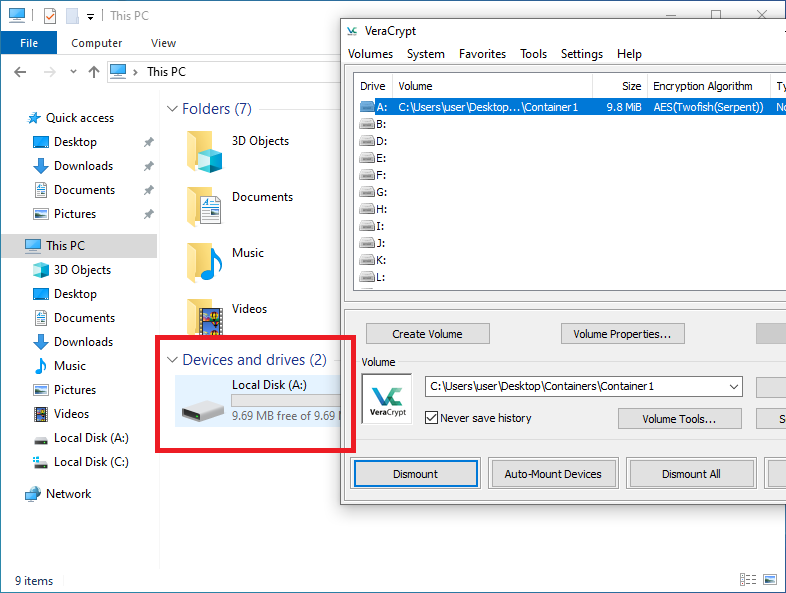Click the This PC address bar path

click(x=166, y=72)
